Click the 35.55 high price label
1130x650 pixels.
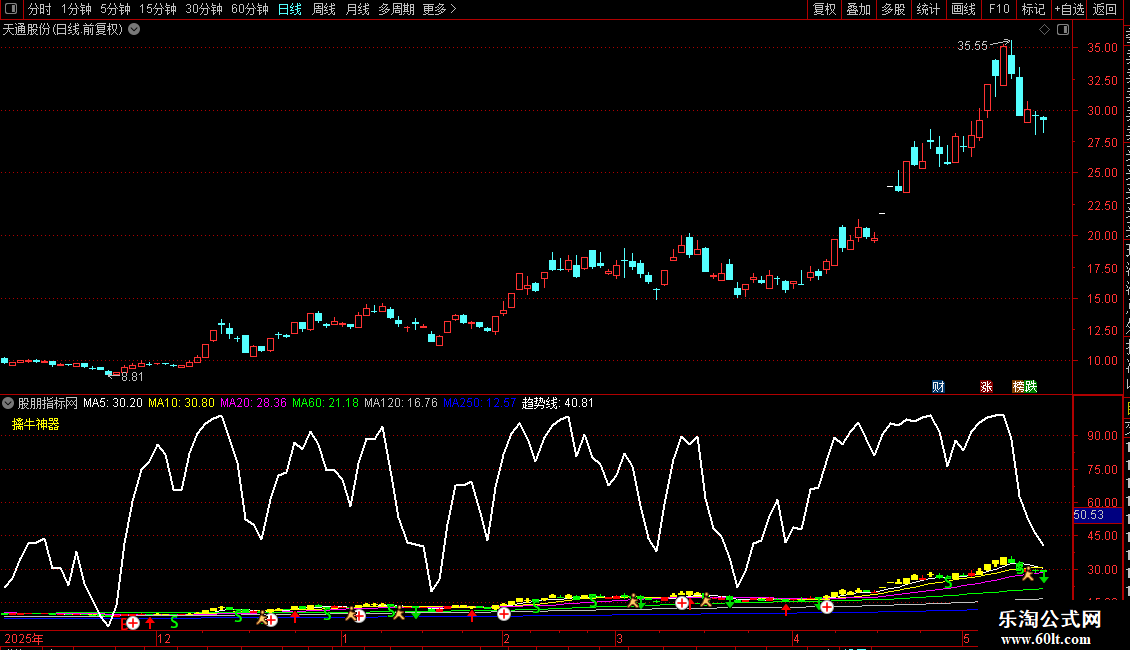click(x=972, y=46)
